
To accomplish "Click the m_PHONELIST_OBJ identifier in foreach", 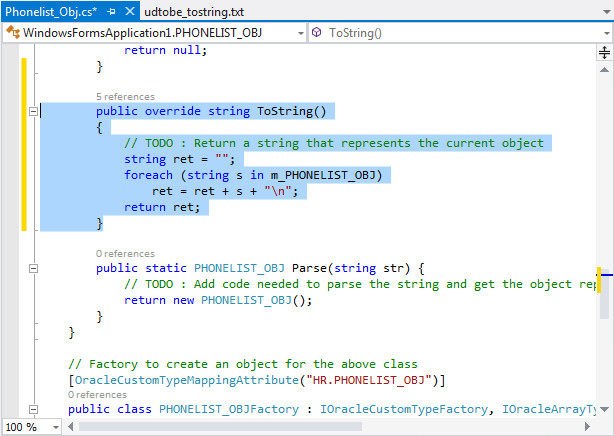I will [x=323, y=175].
